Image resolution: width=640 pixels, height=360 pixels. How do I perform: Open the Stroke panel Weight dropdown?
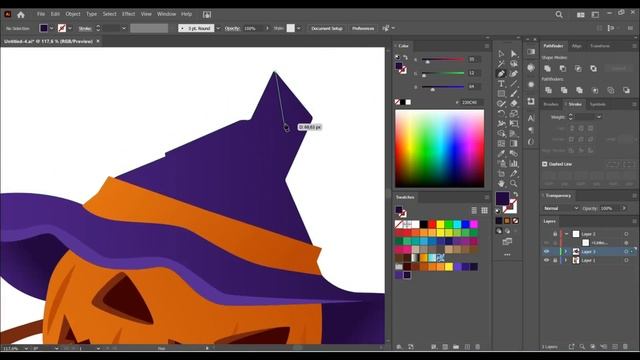(599, 117)
